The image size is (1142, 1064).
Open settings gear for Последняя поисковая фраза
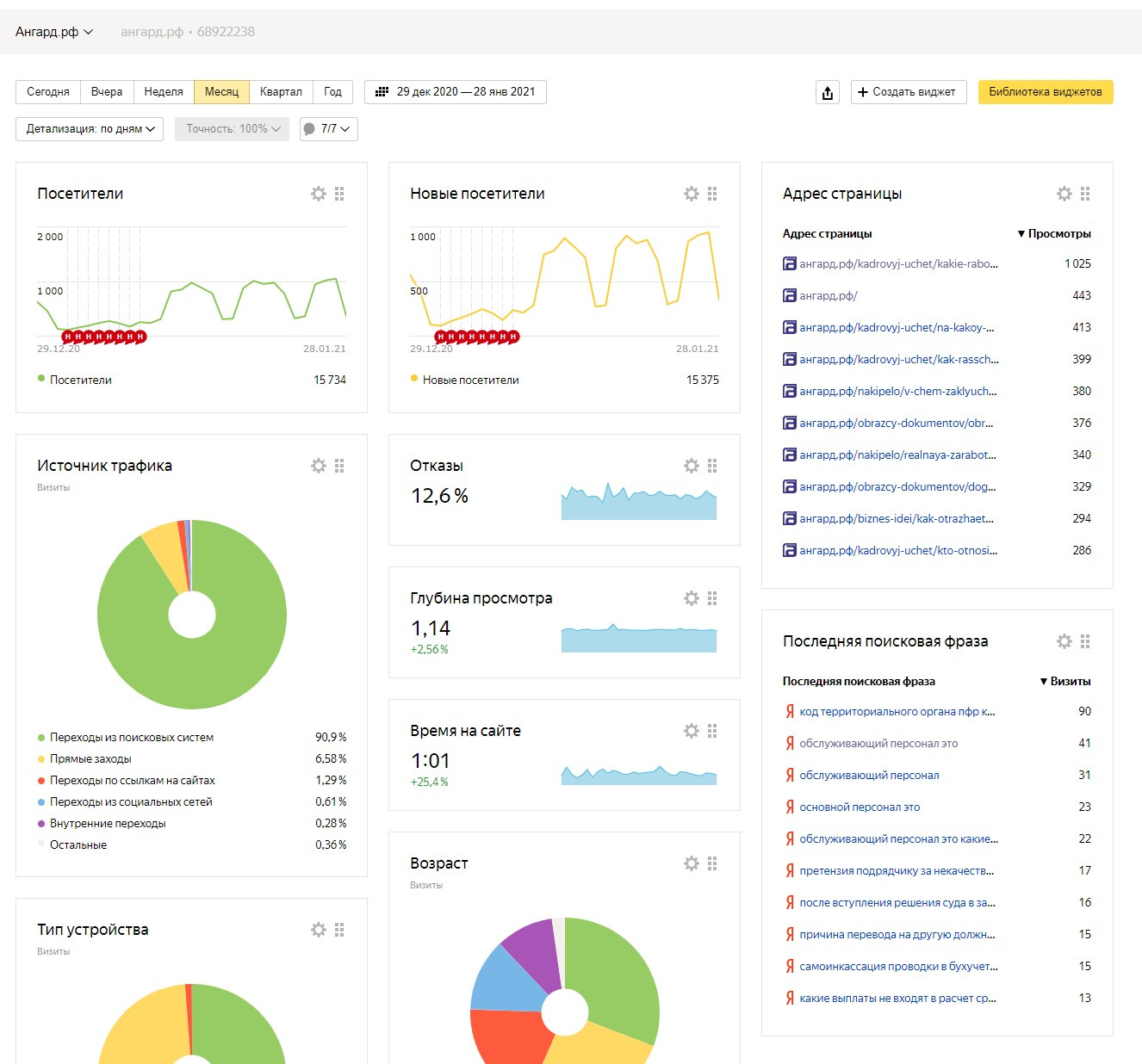[x=1064, y=641]
